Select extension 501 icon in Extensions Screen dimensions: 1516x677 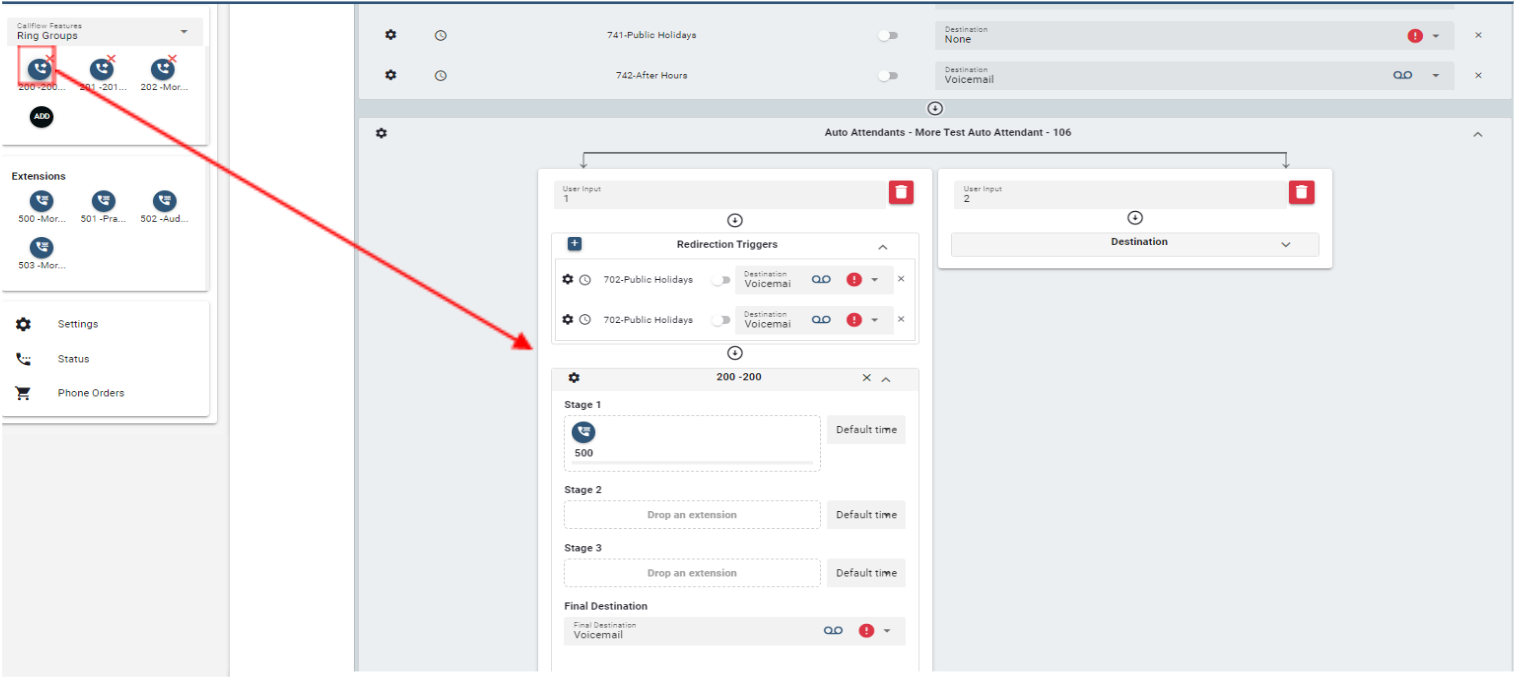[x=103, y=201]
